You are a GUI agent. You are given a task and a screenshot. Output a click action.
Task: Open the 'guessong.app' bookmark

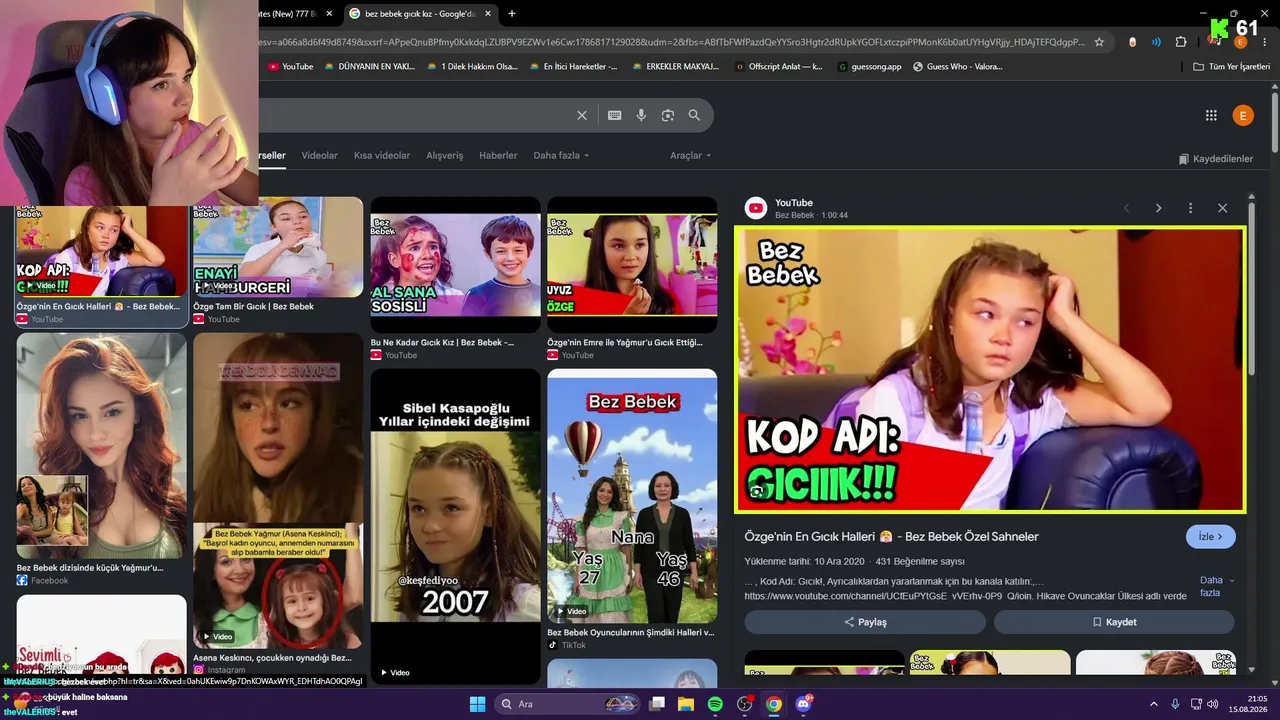[x=870, y=67]
